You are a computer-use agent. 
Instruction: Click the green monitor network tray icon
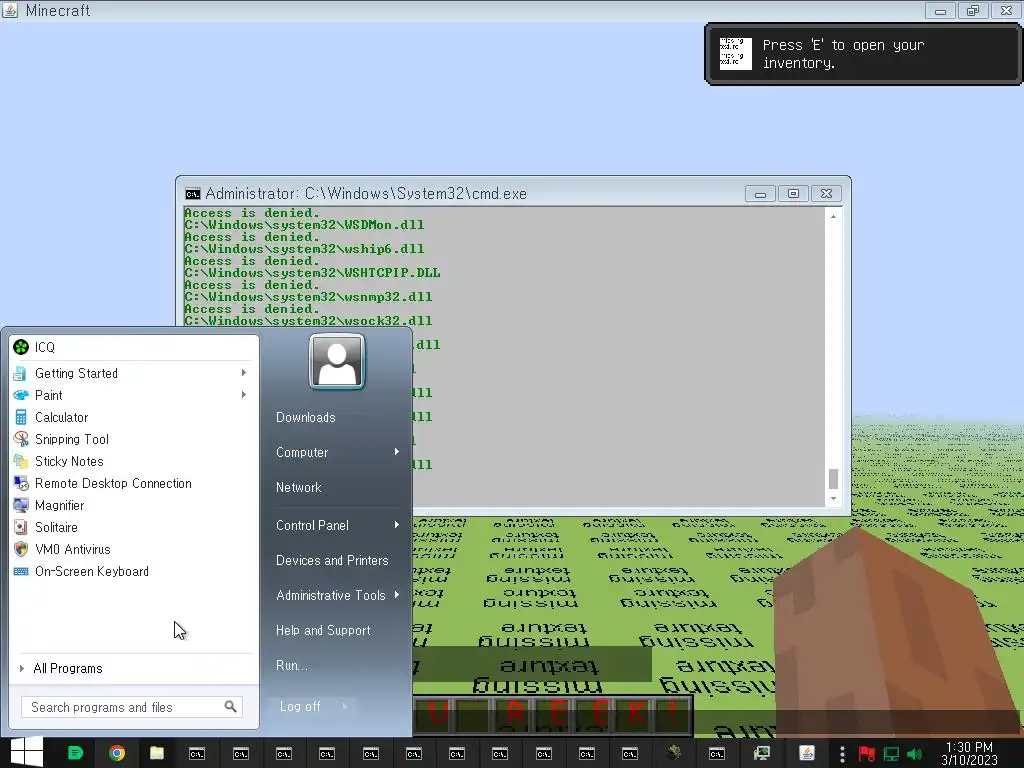pos(891,754)
